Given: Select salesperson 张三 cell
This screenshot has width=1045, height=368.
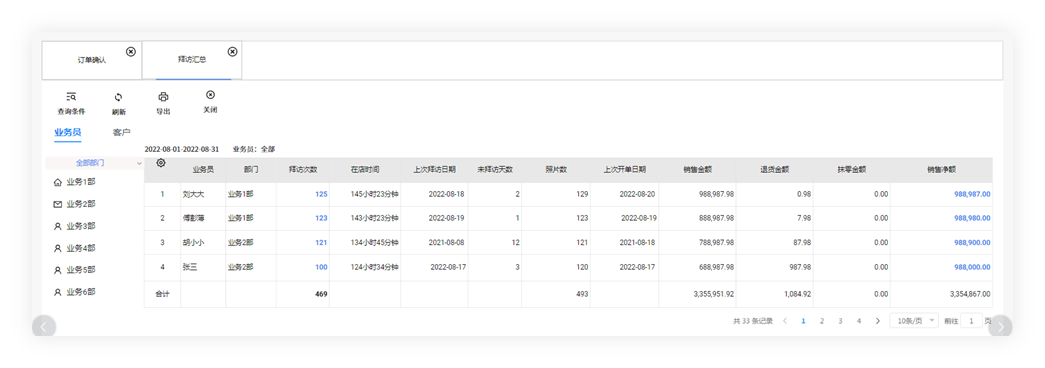Looking at the screenshot, I should pyautogui.click(x=203, y=267).
